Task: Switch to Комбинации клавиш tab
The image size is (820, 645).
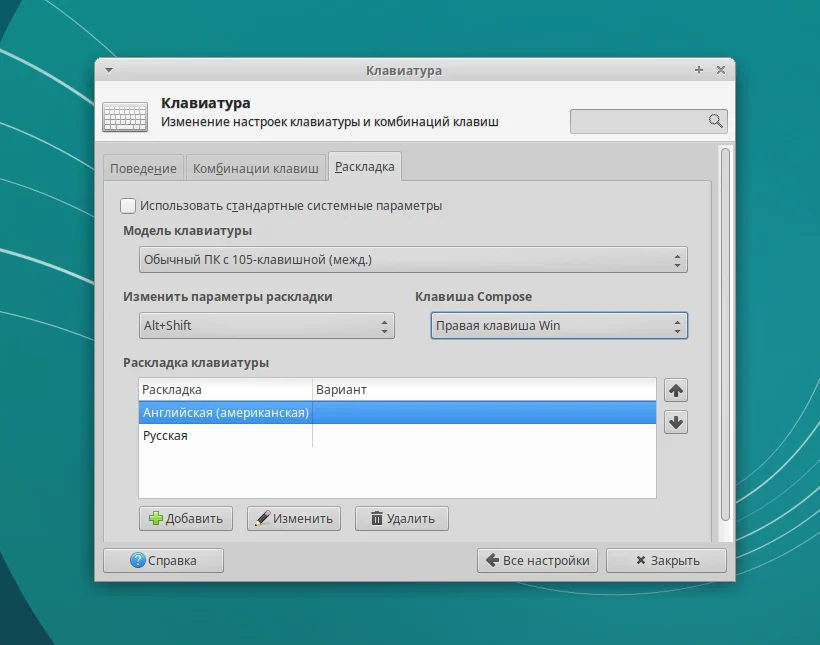Action: click(x=256, y=168)
